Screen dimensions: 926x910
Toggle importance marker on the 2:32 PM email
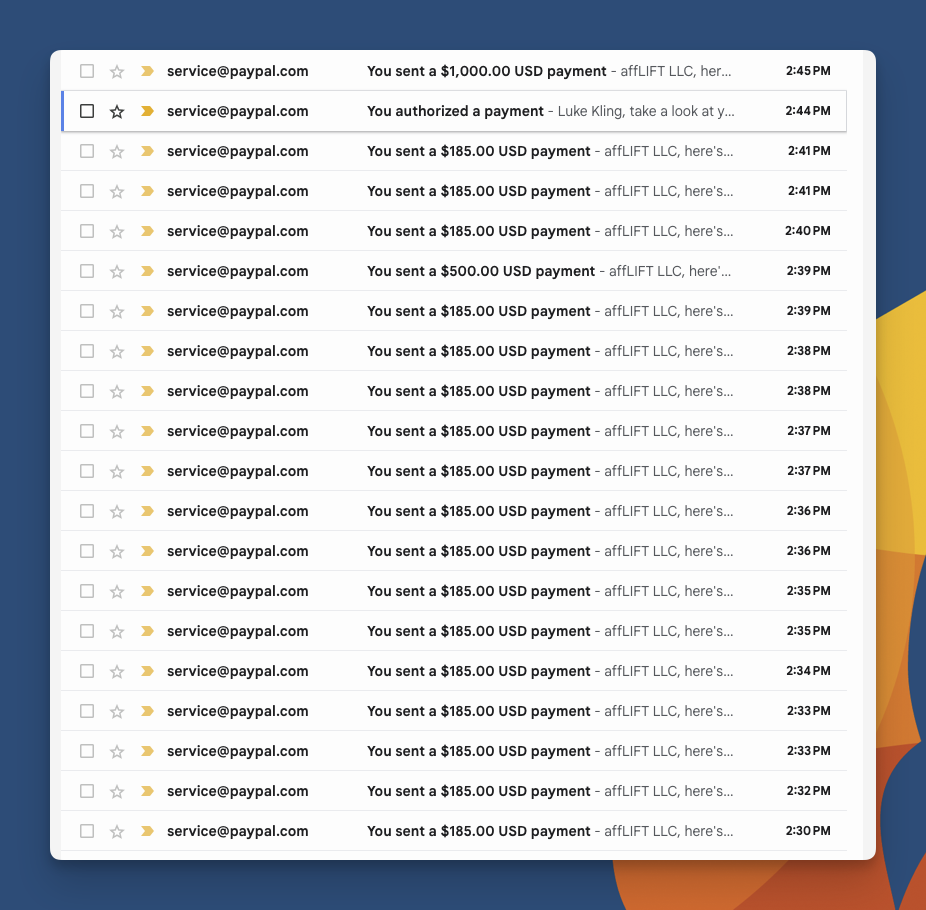(x=147, y=791)
